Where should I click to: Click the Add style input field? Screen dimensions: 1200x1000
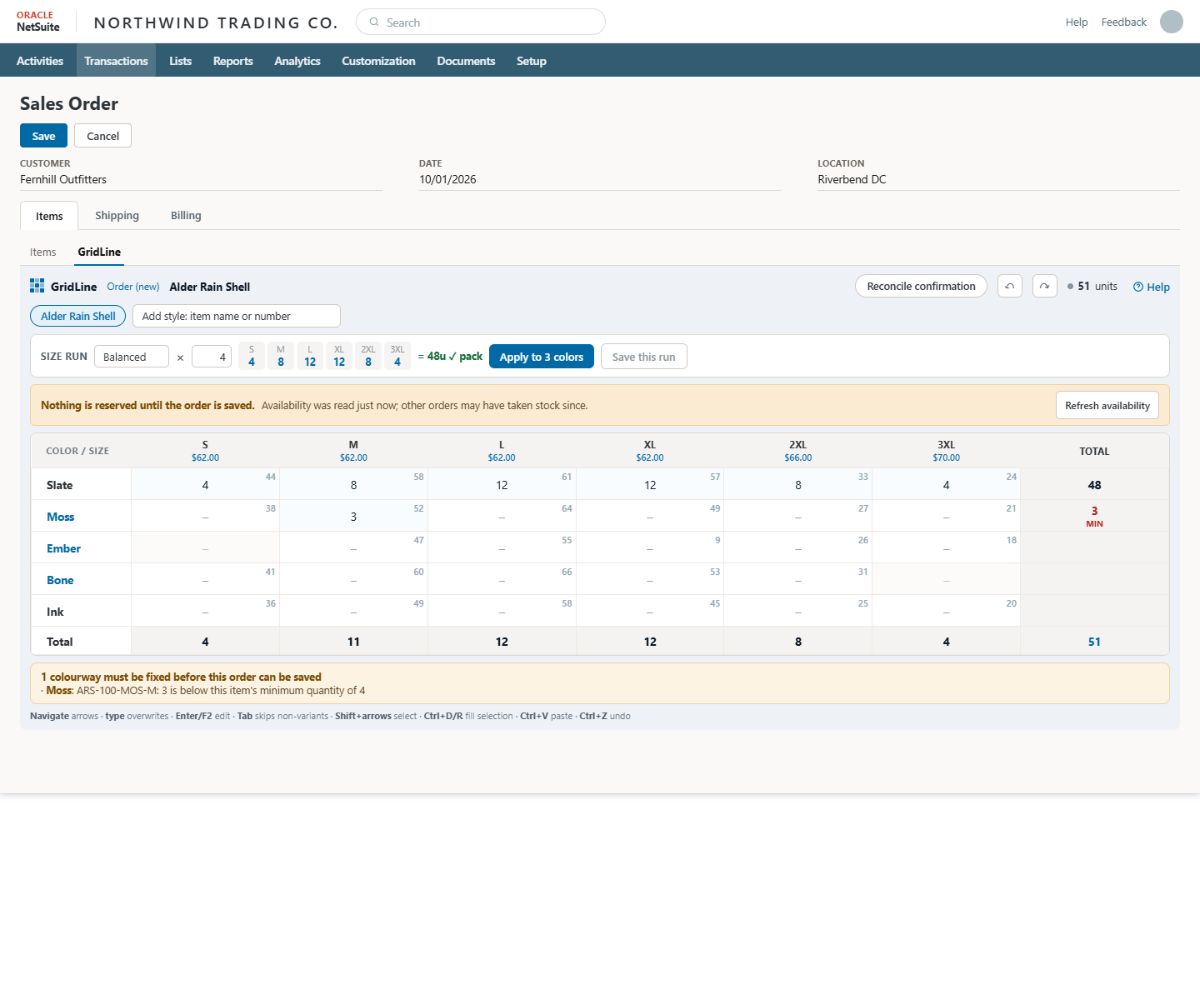click(x=236, y=316)
